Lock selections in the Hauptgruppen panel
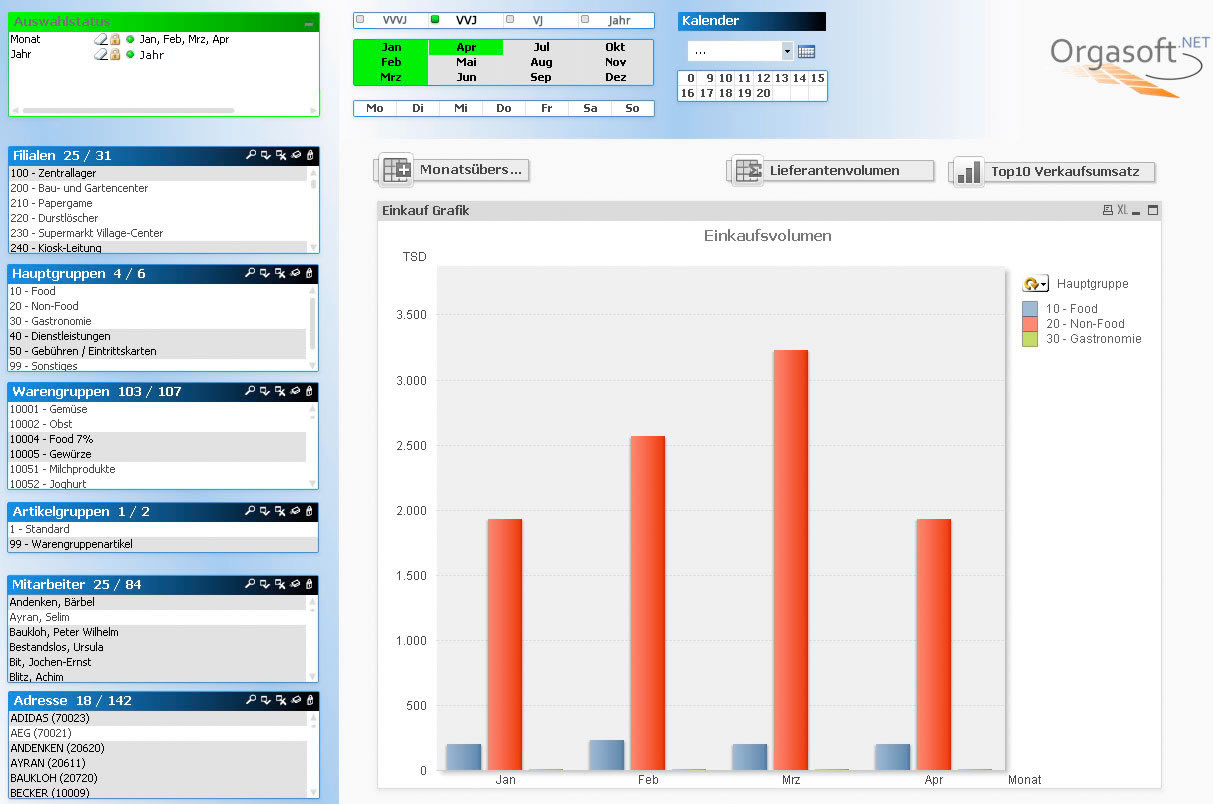 (310, 274)
